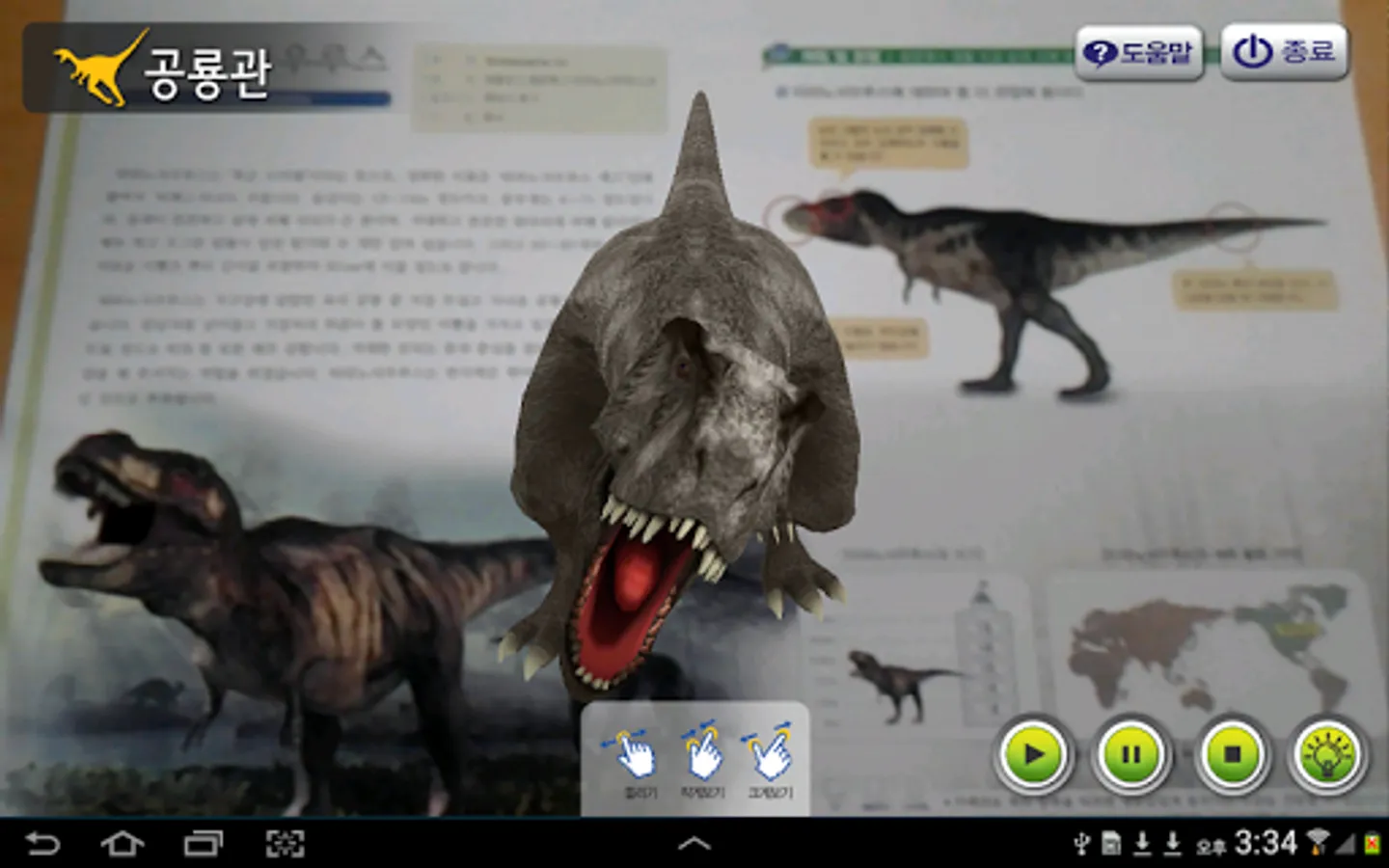1389x868 pixels.
Task: Expand the bottom-center up-chevron panel
Action: pos(694,844)
